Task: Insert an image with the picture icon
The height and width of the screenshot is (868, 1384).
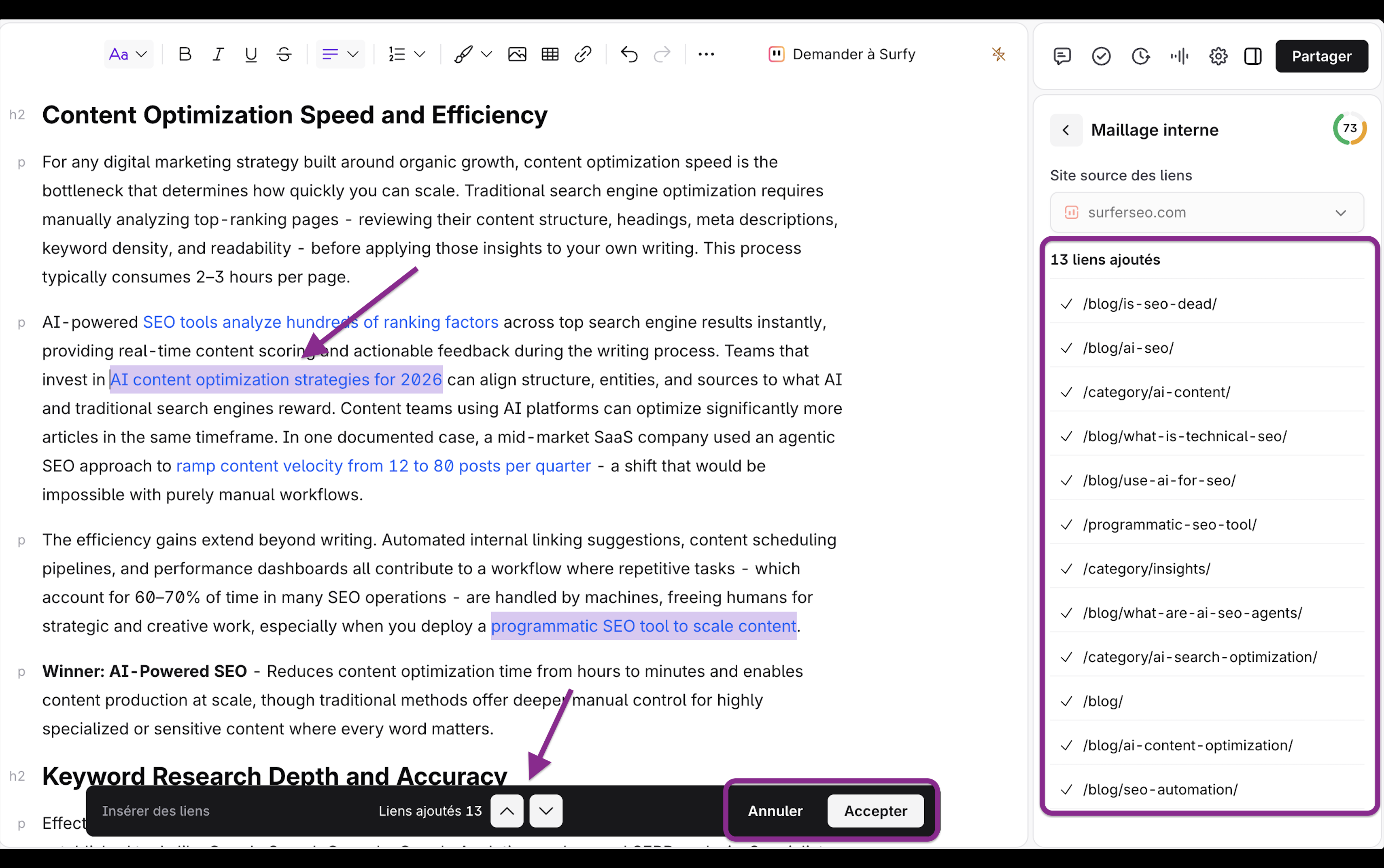Action: point(517,55)
